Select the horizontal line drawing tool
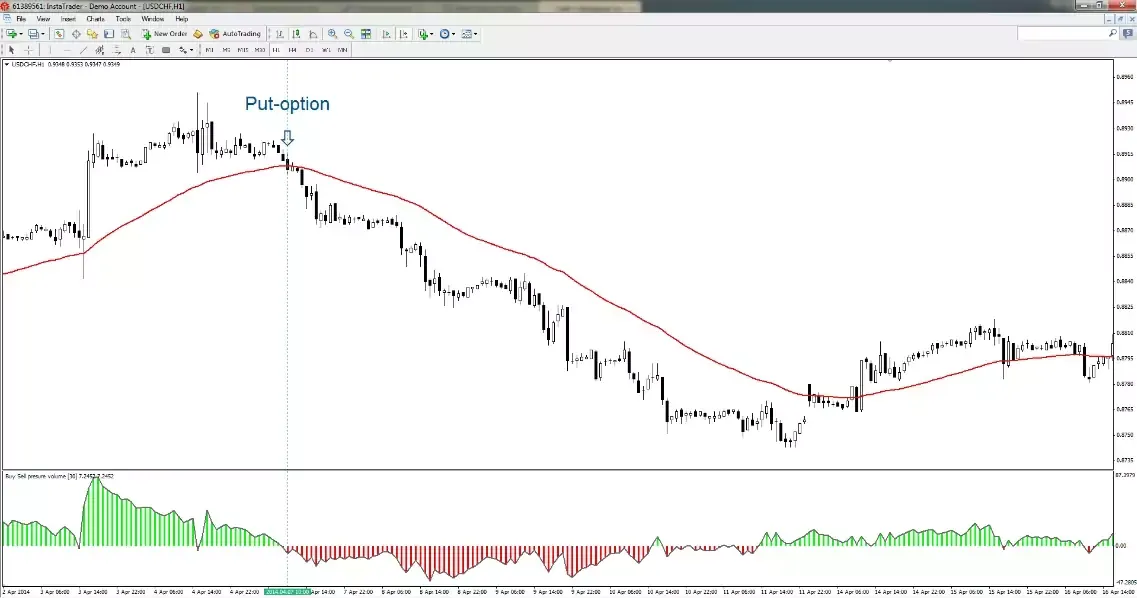 (x=67, y=50)
